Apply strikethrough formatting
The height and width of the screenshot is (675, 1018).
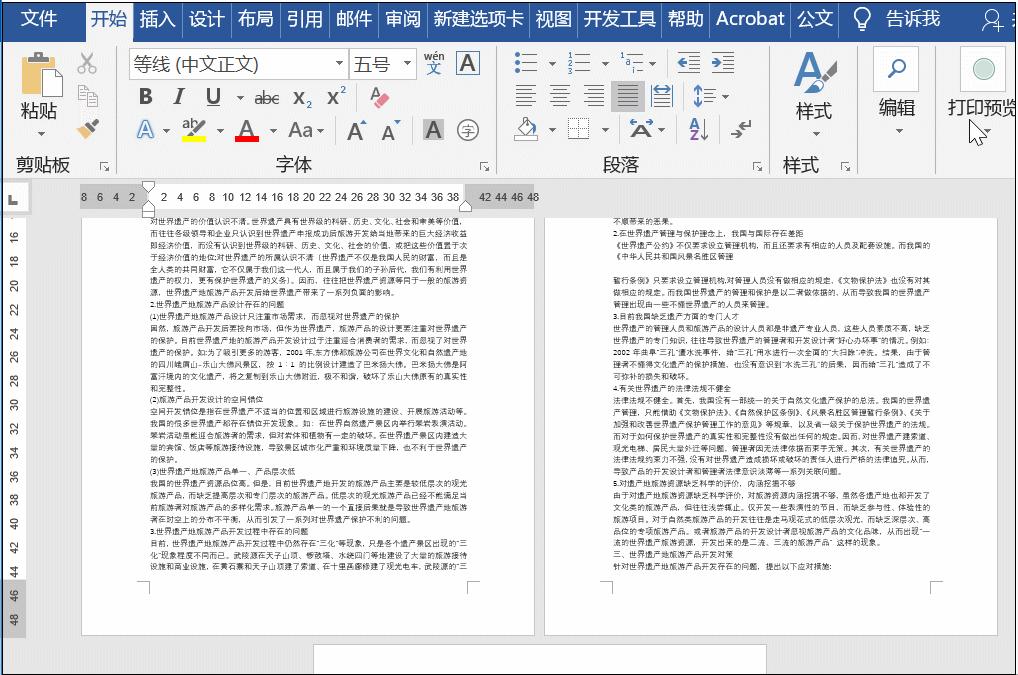point(268,97)
